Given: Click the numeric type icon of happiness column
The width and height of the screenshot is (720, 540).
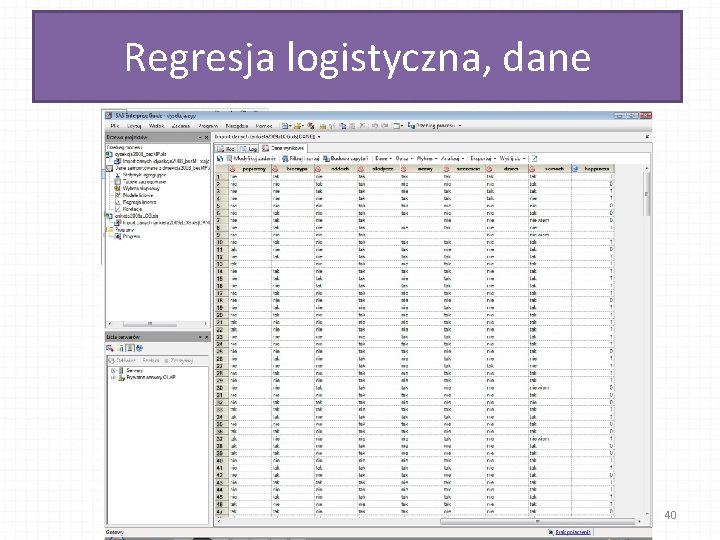Looking at the screenshot, I should pyautogui.click(x=575, y=169).
